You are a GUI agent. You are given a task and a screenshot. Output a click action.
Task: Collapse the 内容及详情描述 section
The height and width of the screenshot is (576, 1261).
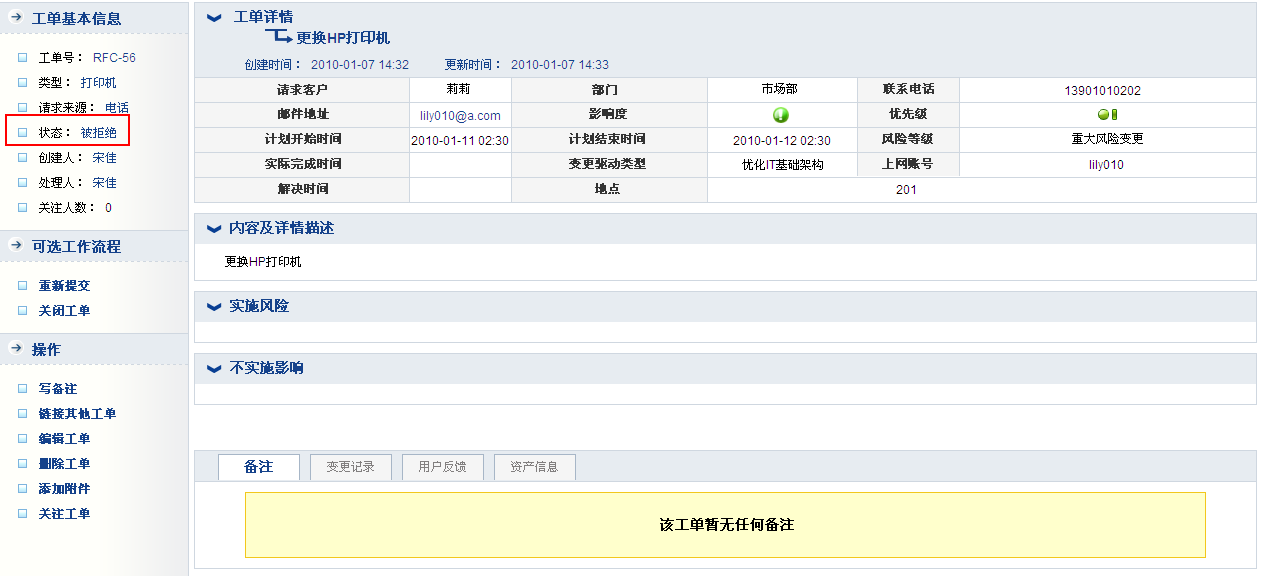(213, 229)
